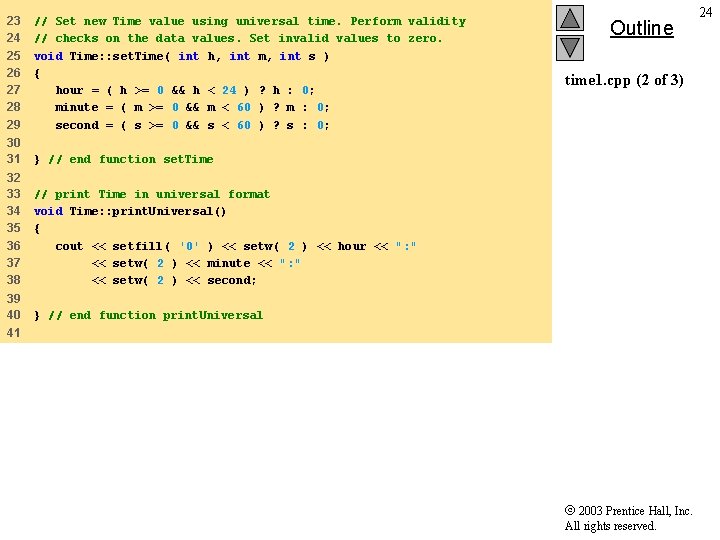
Task: Click the up arrow navigation button
Action: [570, 18]
